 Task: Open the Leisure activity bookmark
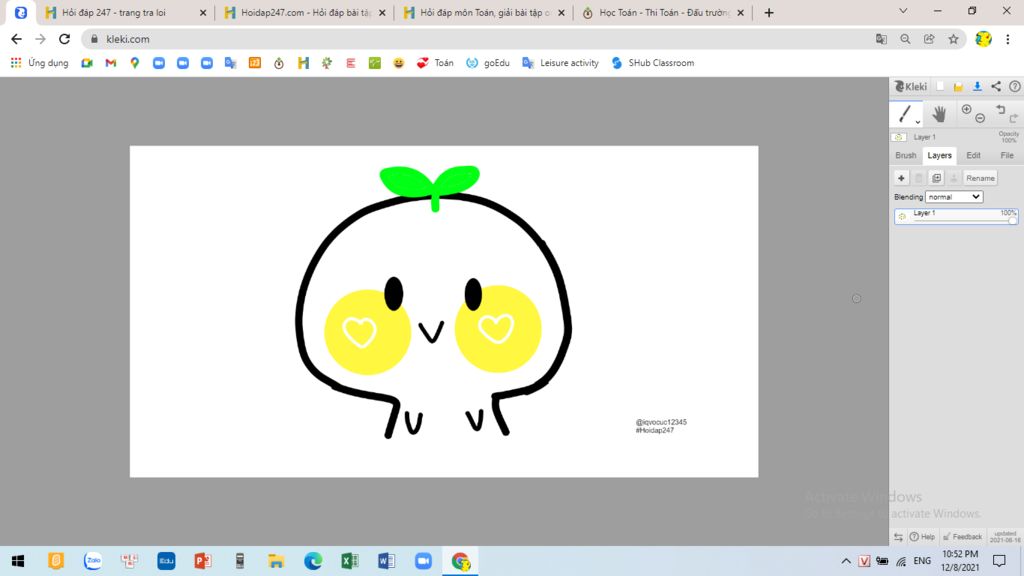[560, 63]
